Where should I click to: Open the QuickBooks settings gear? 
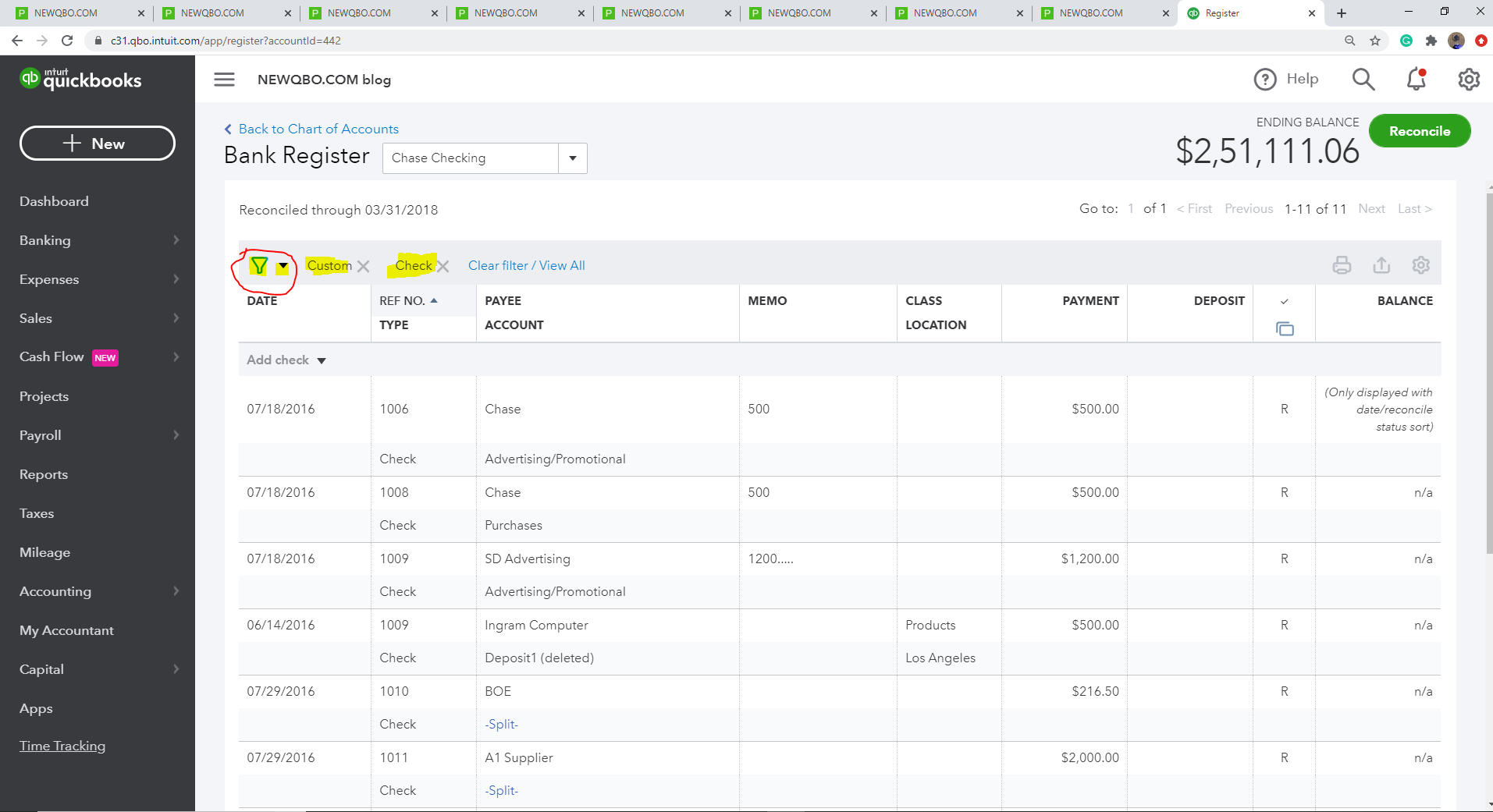[1469, 79]
